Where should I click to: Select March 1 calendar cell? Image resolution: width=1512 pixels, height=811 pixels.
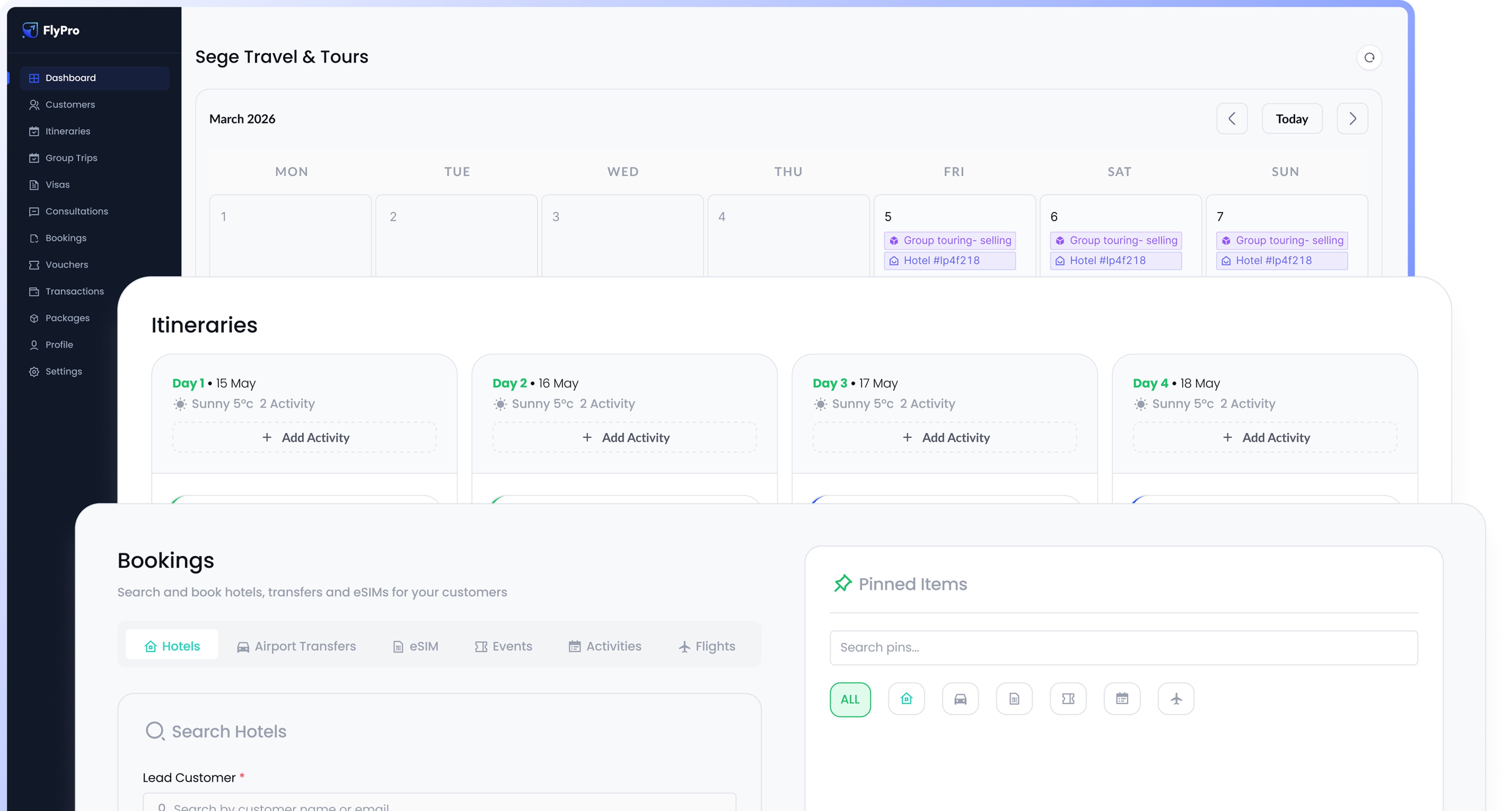pyautogui.click(x=291, y=235)
